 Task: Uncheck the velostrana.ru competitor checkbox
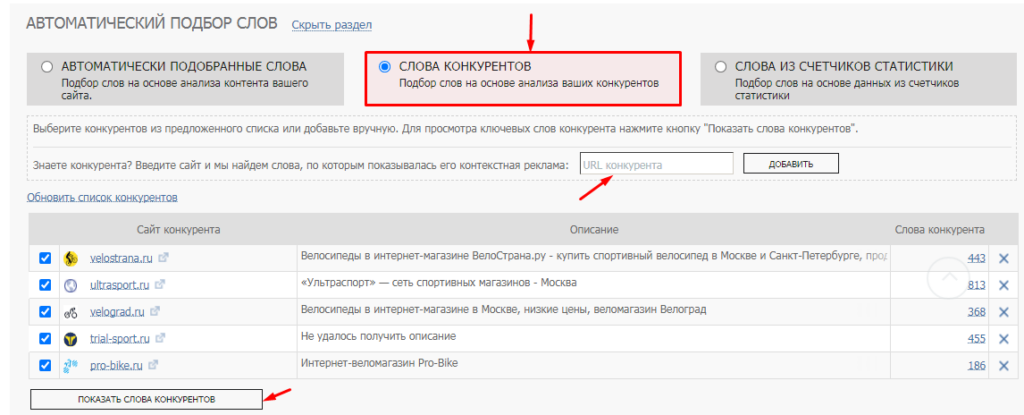(x=45, y=258)
